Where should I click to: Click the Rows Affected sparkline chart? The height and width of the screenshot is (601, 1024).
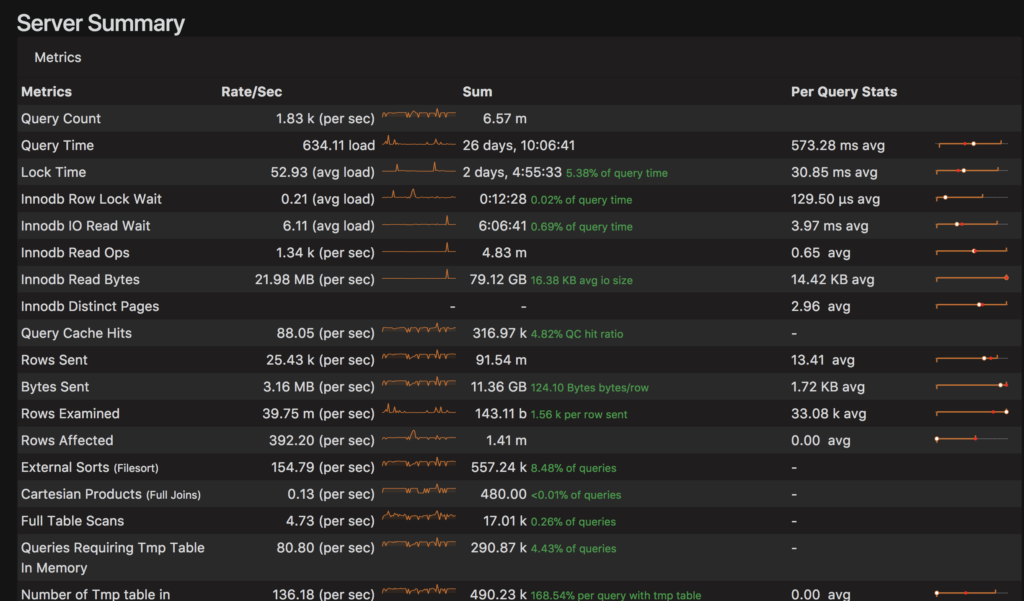(419, 439)
